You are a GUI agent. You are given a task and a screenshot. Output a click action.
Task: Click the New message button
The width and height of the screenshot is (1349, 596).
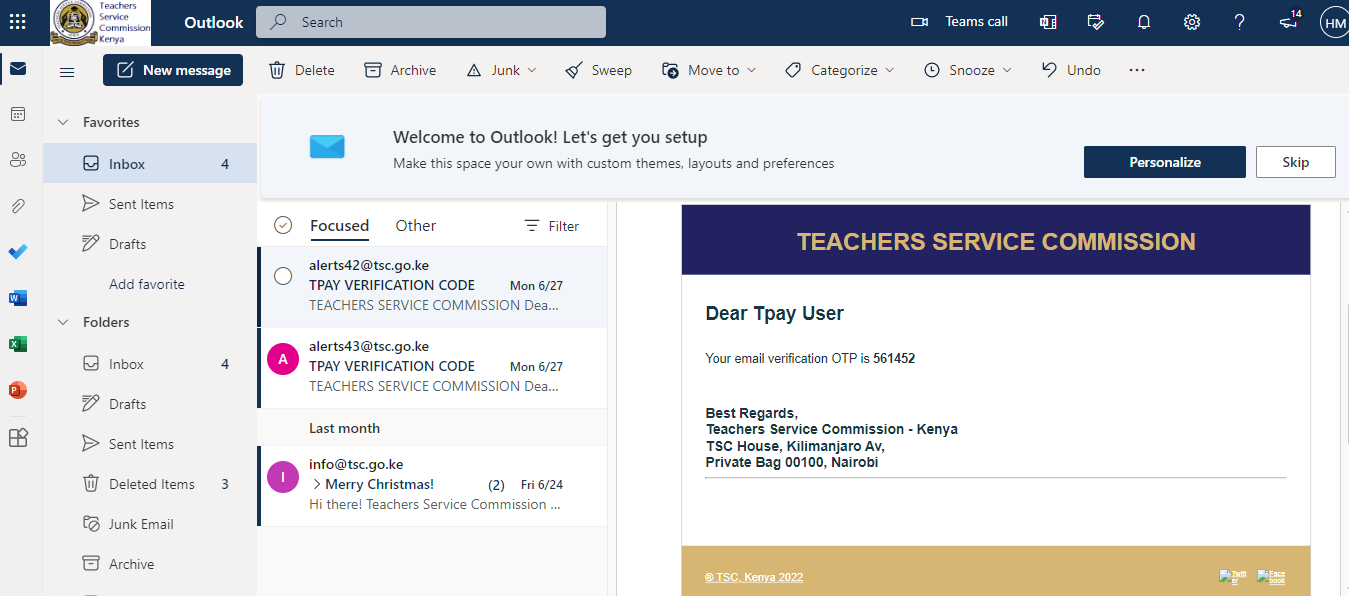pyautogui.click(x=173, y=70)
